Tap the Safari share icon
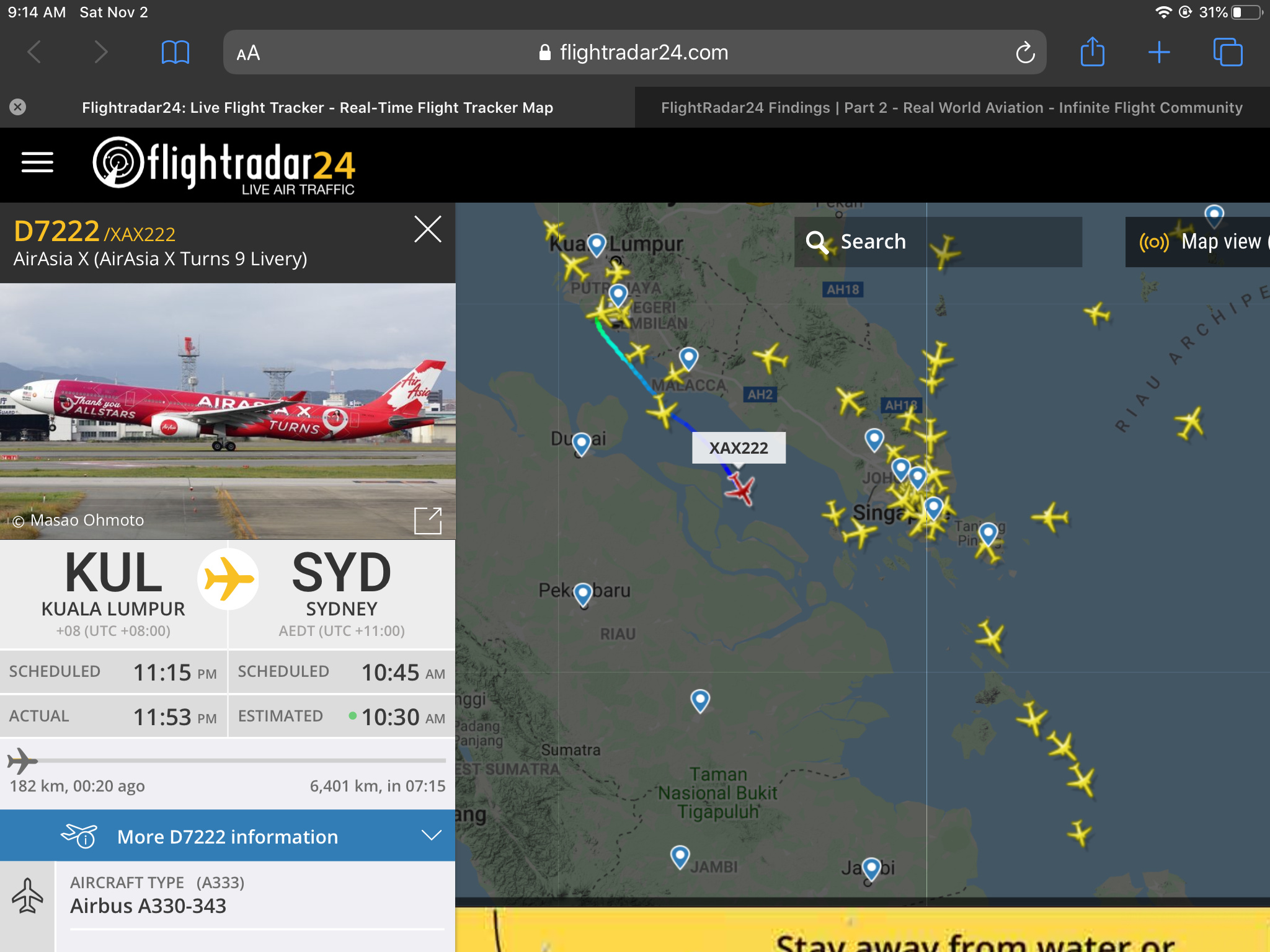This screenshot has height=952, width=1270. [x=1092, y=51]
